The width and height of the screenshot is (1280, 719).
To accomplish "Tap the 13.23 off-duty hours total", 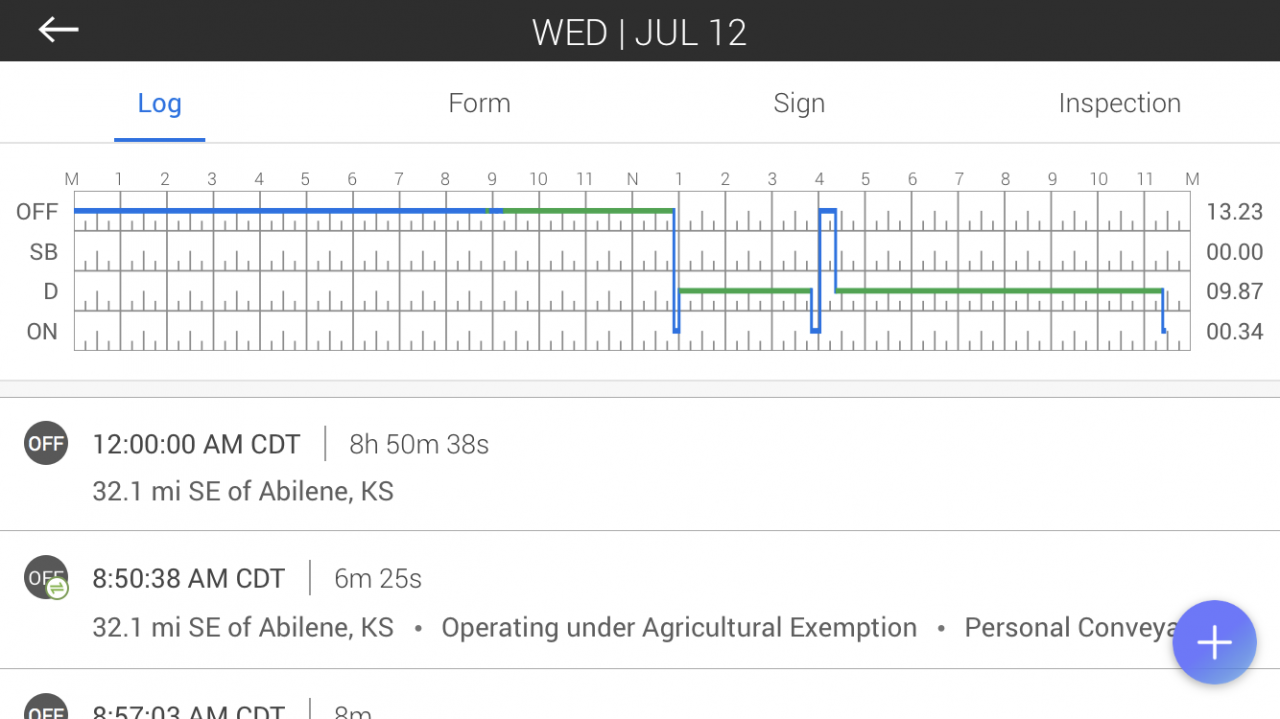I will point(1234,212).
